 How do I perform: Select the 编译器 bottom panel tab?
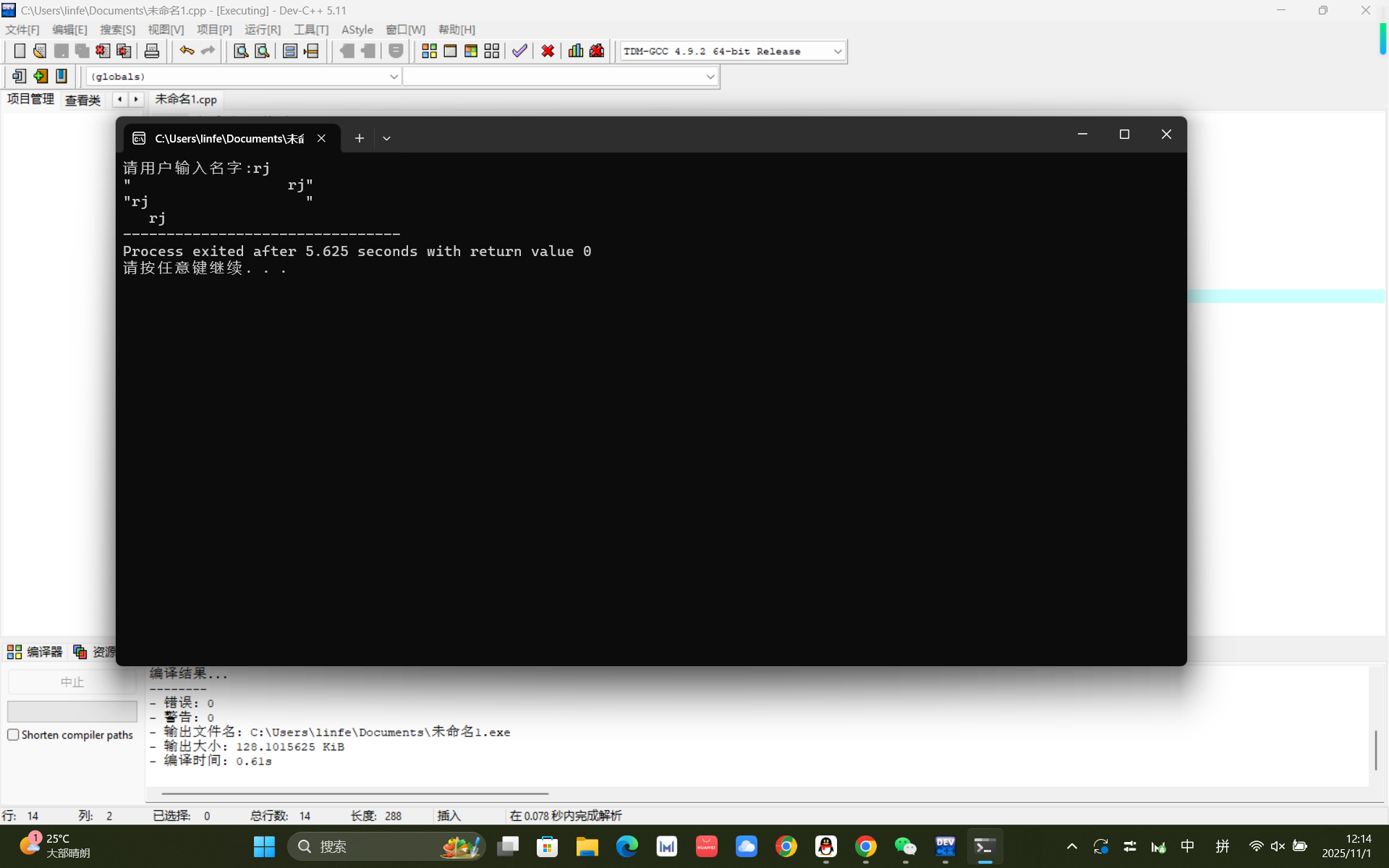[35, 652]
